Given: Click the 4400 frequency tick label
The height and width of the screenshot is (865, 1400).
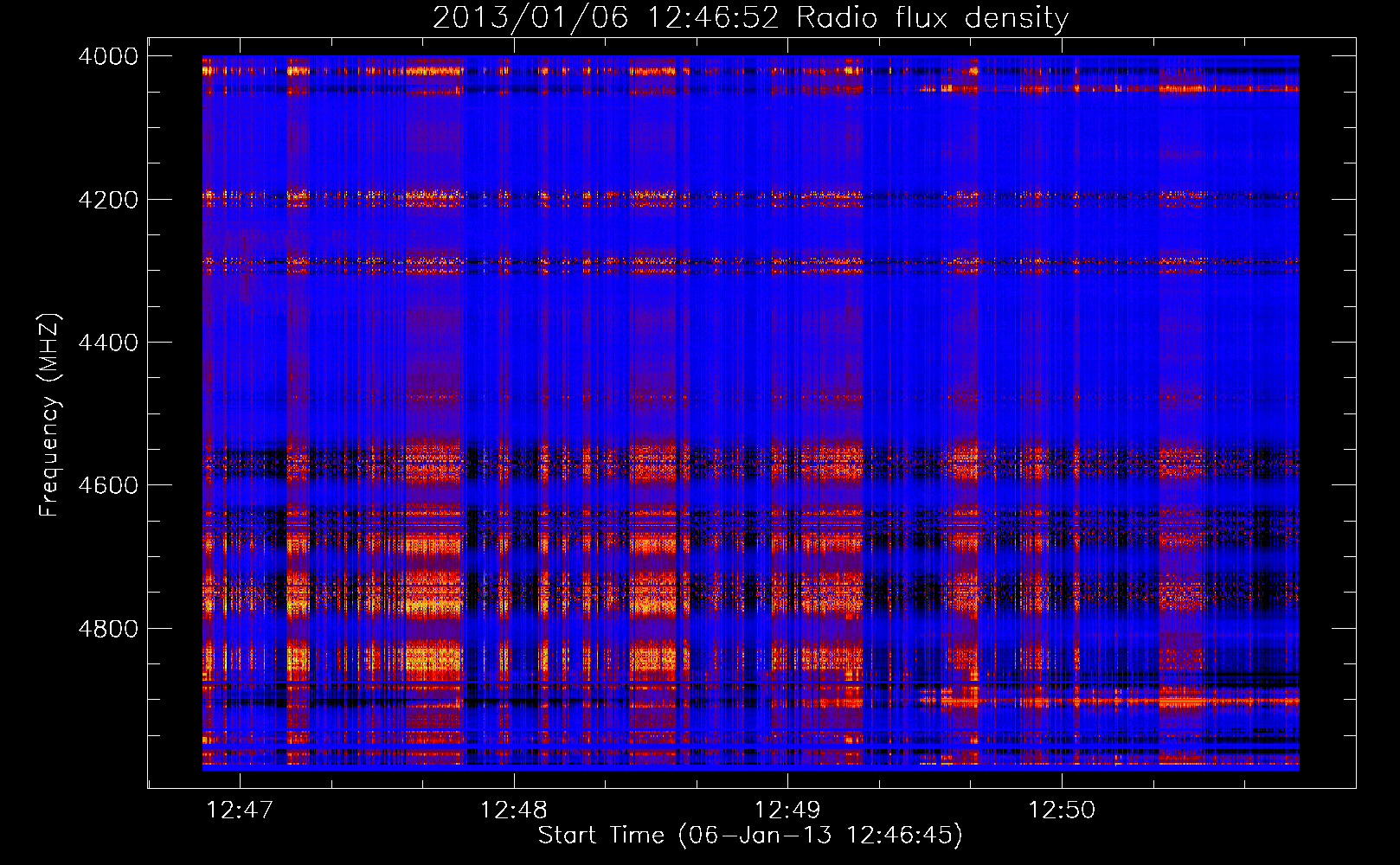Looking at the screenshot, I should 108,343.
